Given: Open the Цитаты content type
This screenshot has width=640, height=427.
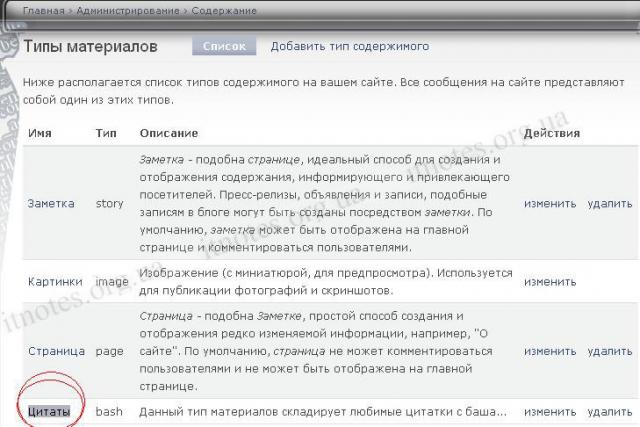Looking at the screenshot, I should coord(49,411).
